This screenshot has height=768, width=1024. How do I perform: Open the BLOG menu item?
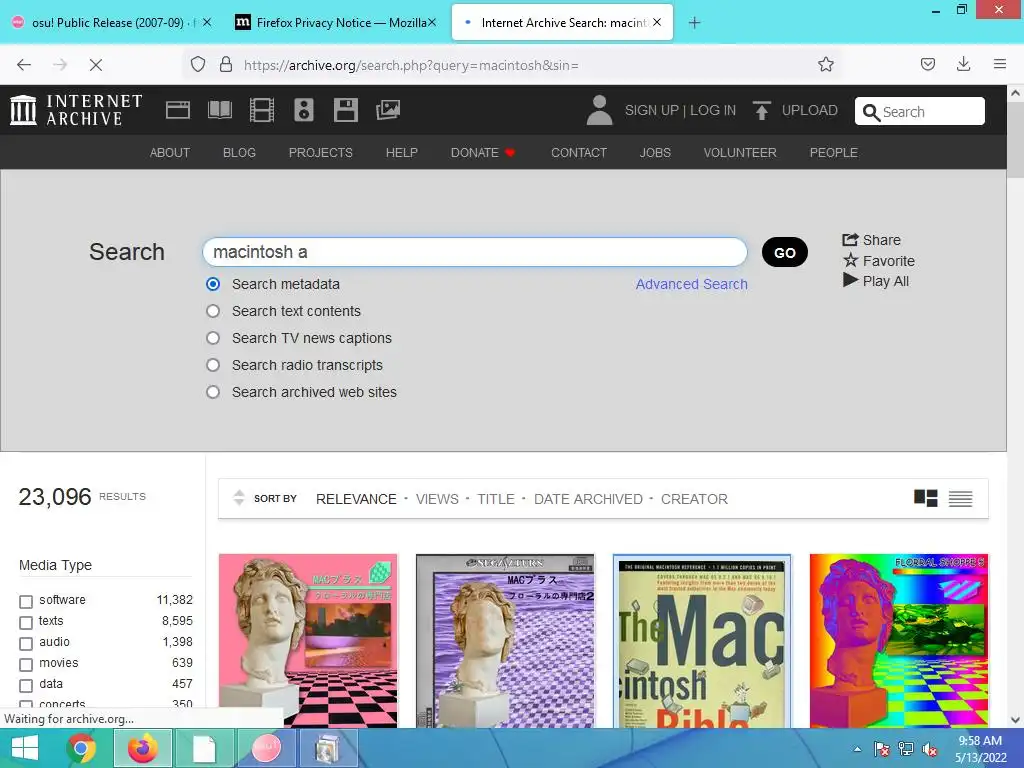(x=239, y=152)
